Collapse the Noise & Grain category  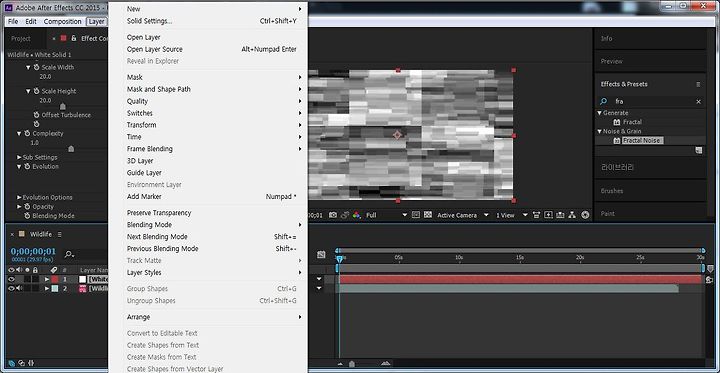tap(600, 131)
